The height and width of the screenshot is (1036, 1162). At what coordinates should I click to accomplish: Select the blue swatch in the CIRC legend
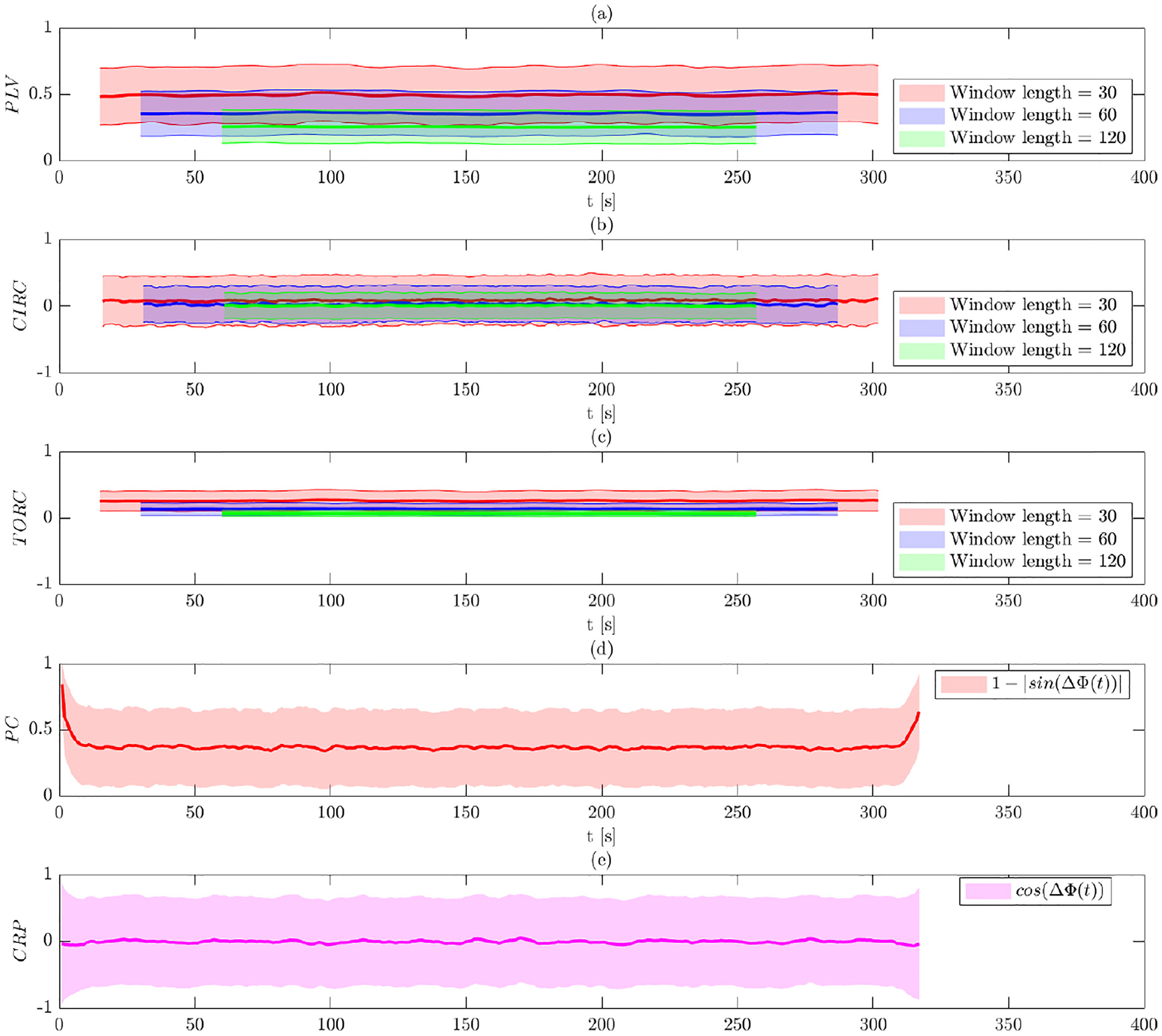pyautogui.click(x=922, y=327)
